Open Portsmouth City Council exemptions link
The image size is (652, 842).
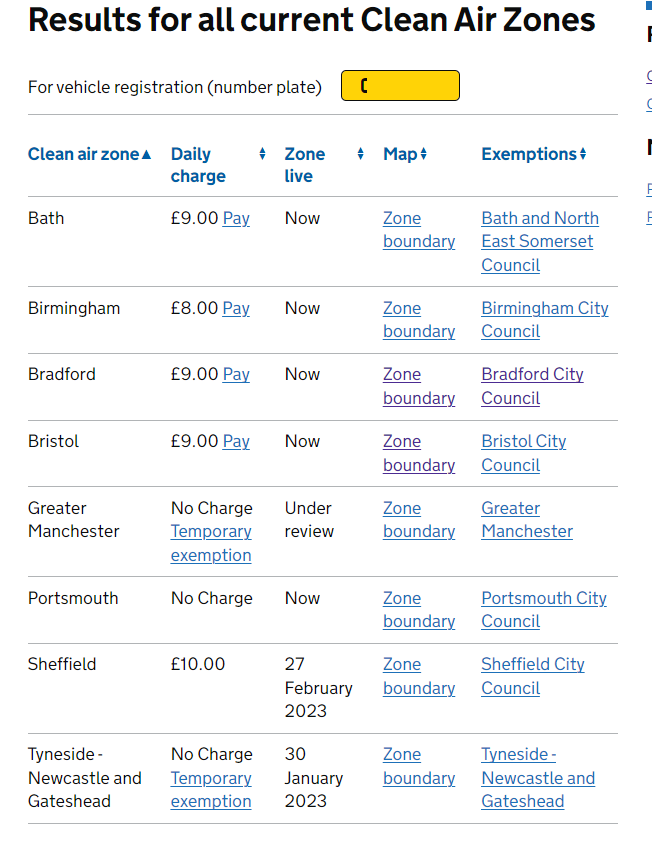(x=544, y=609)
